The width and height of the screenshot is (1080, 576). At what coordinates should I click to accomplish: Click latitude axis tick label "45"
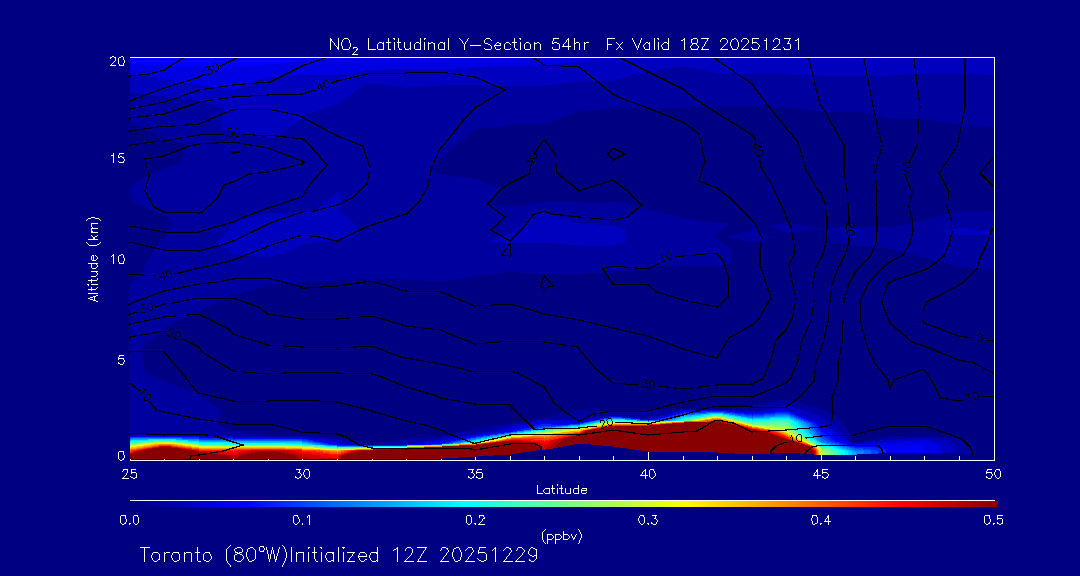click(x=821, y=474)
